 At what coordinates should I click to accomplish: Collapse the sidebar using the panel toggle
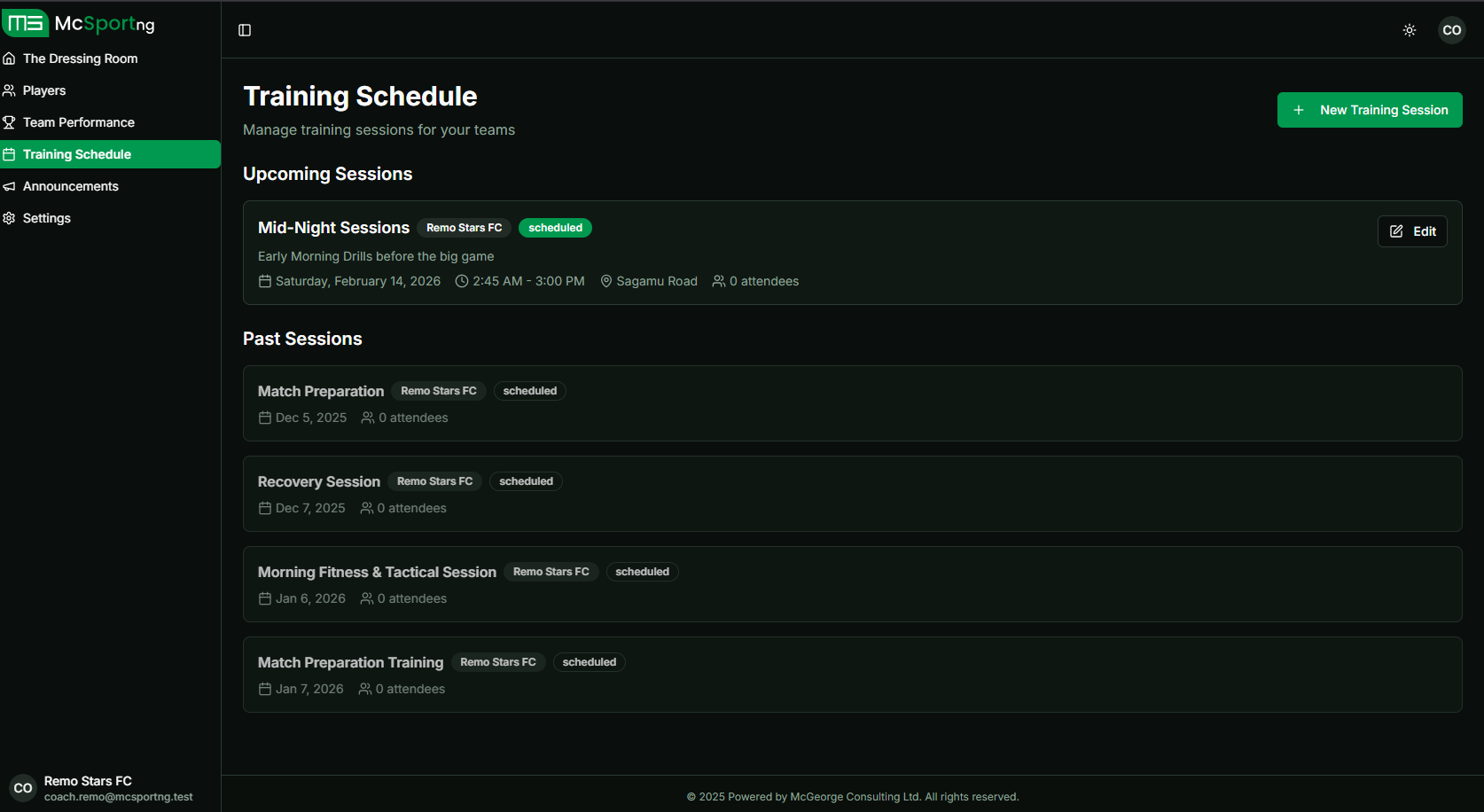pos(244,29)
